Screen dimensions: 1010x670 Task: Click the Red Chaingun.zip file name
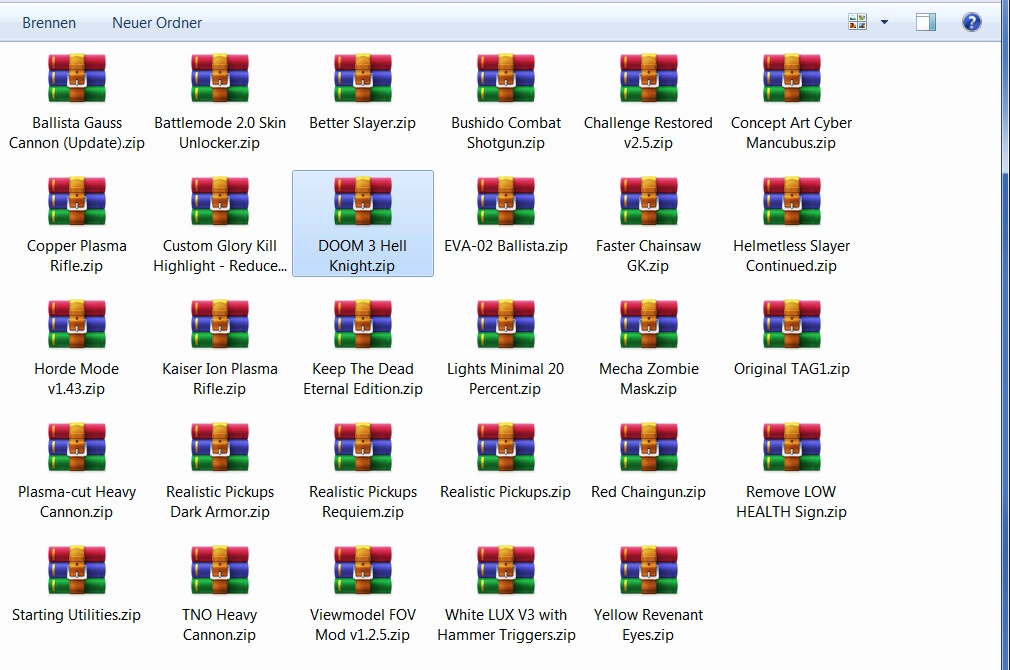tap(649, 492)
